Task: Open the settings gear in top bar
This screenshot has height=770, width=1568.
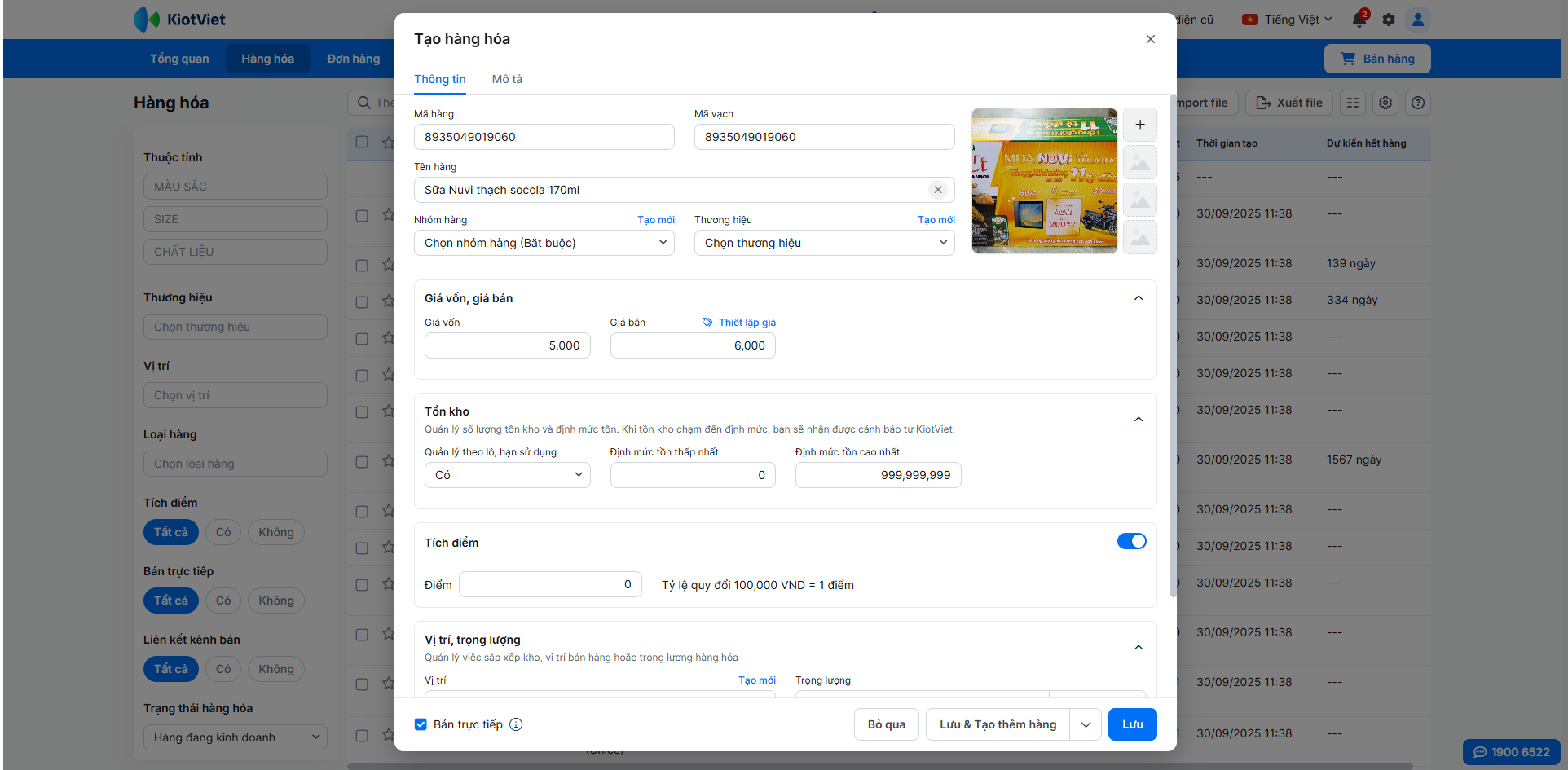Action: 1389,20
